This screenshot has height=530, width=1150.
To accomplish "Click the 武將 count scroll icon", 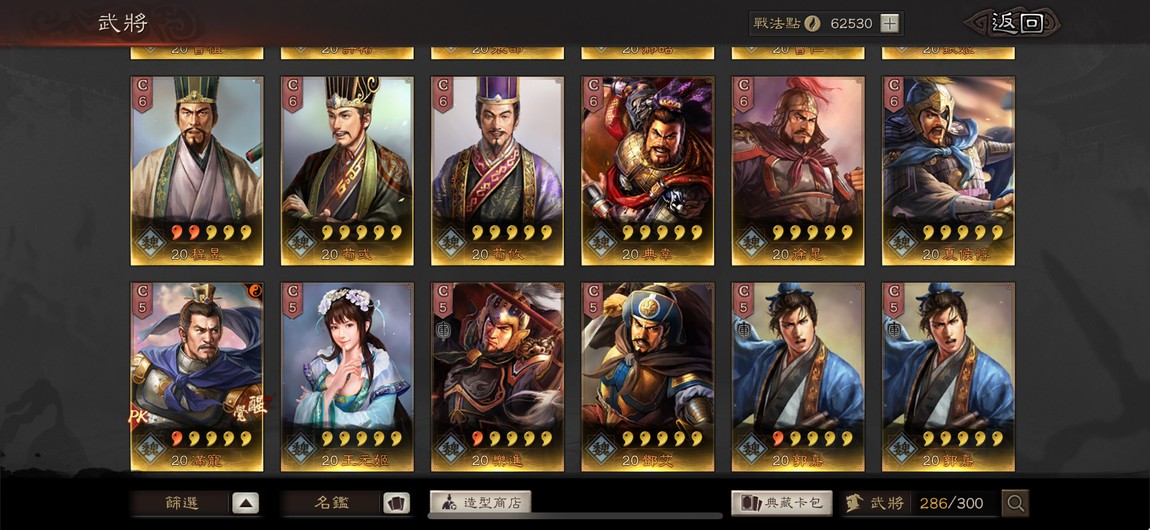I will [x=854, y=503].
